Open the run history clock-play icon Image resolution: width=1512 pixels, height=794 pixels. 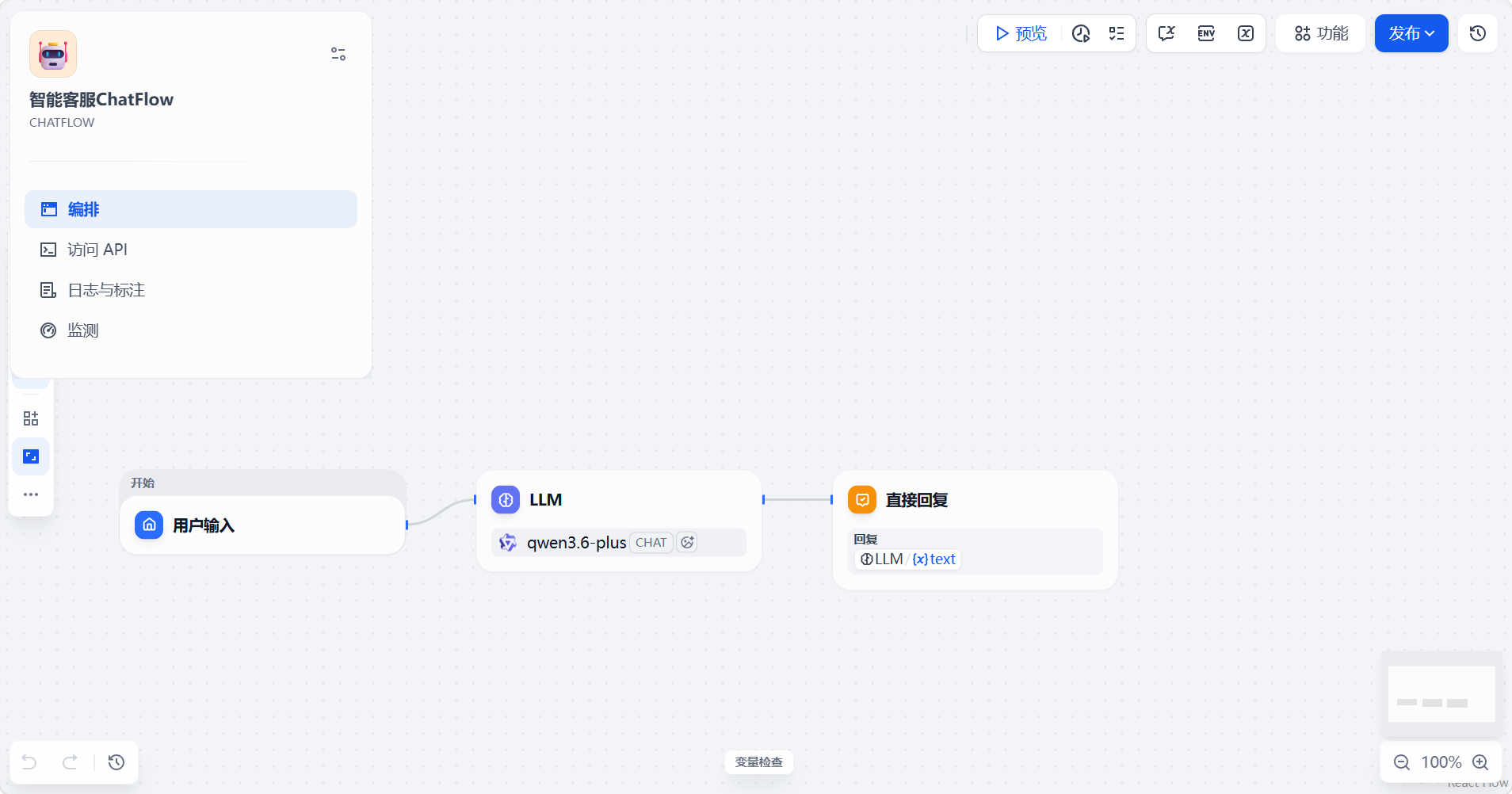point(1081,33)
